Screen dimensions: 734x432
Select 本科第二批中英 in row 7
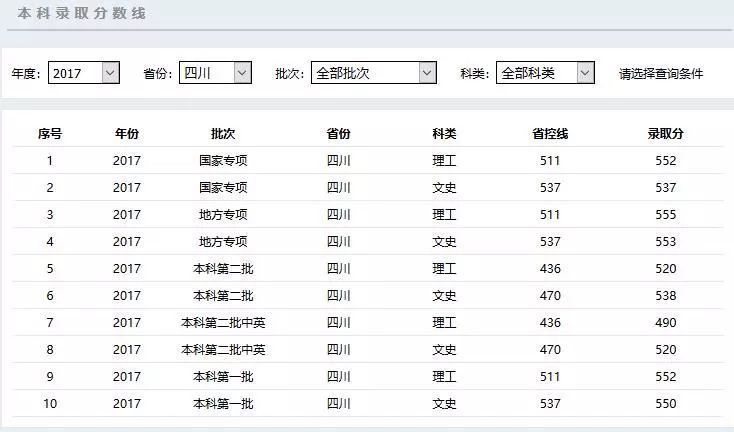point(223,323)
